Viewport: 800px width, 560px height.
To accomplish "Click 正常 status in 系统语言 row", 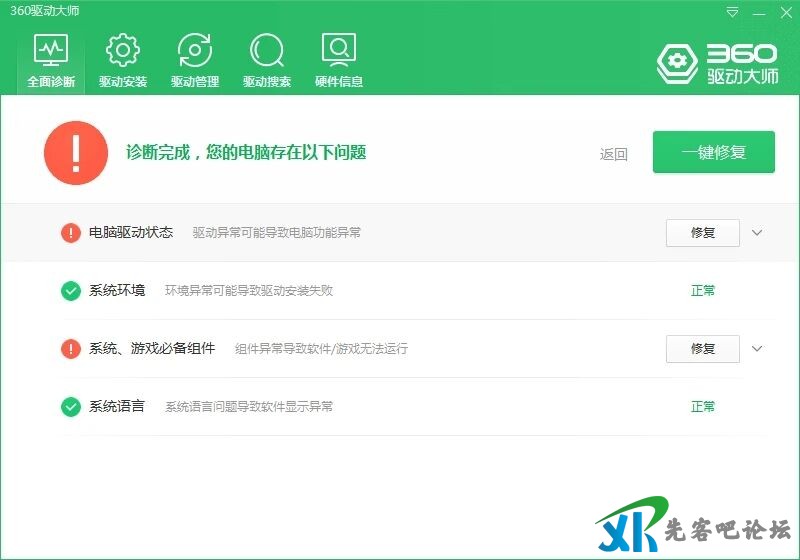I will tap(703, 407).
